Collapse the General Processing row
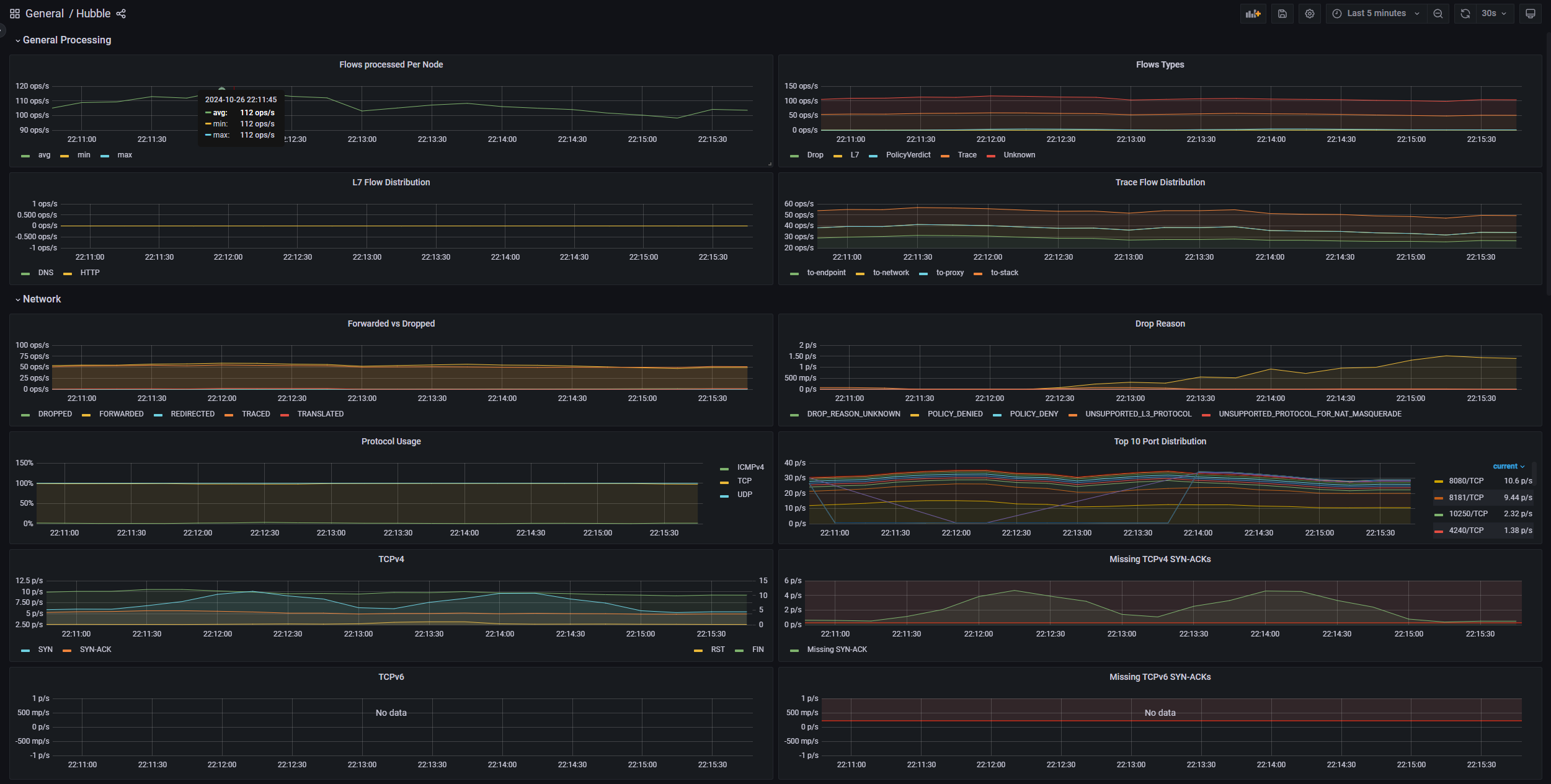This screenshot has height=784, width=1551. (66, 40)
